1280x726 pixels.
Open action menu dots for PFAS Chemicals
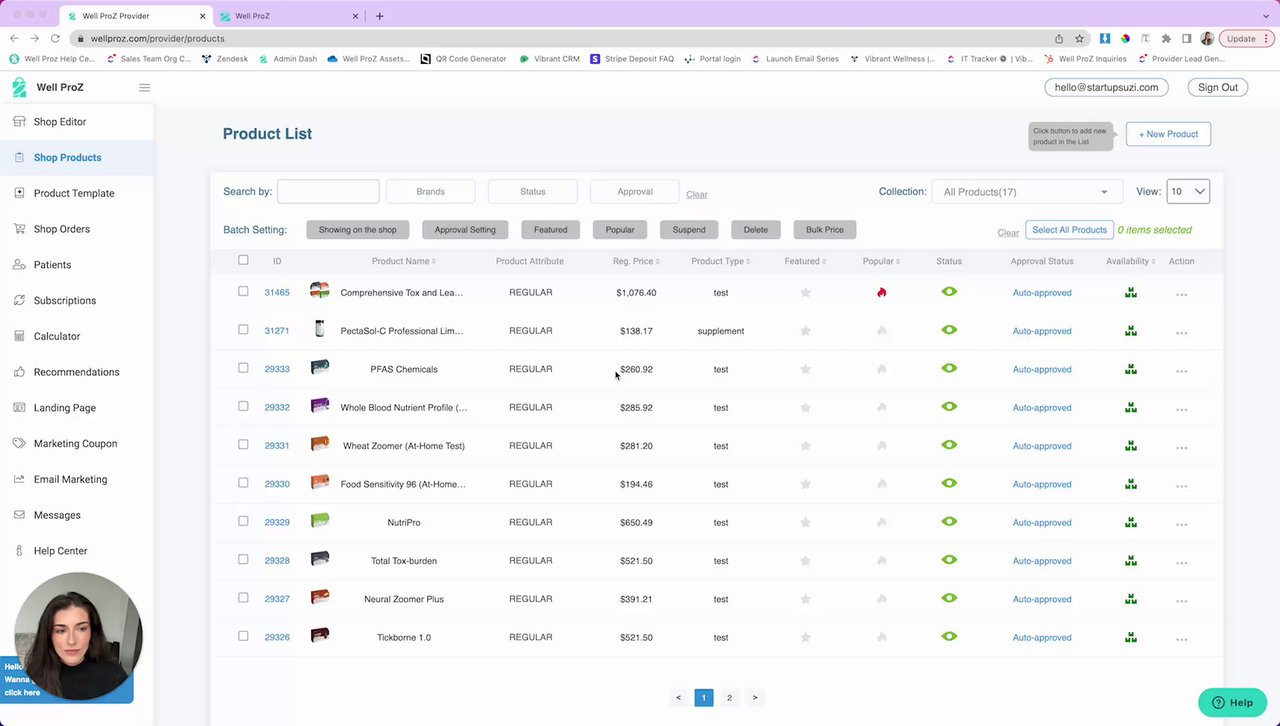coord(1181,371)
